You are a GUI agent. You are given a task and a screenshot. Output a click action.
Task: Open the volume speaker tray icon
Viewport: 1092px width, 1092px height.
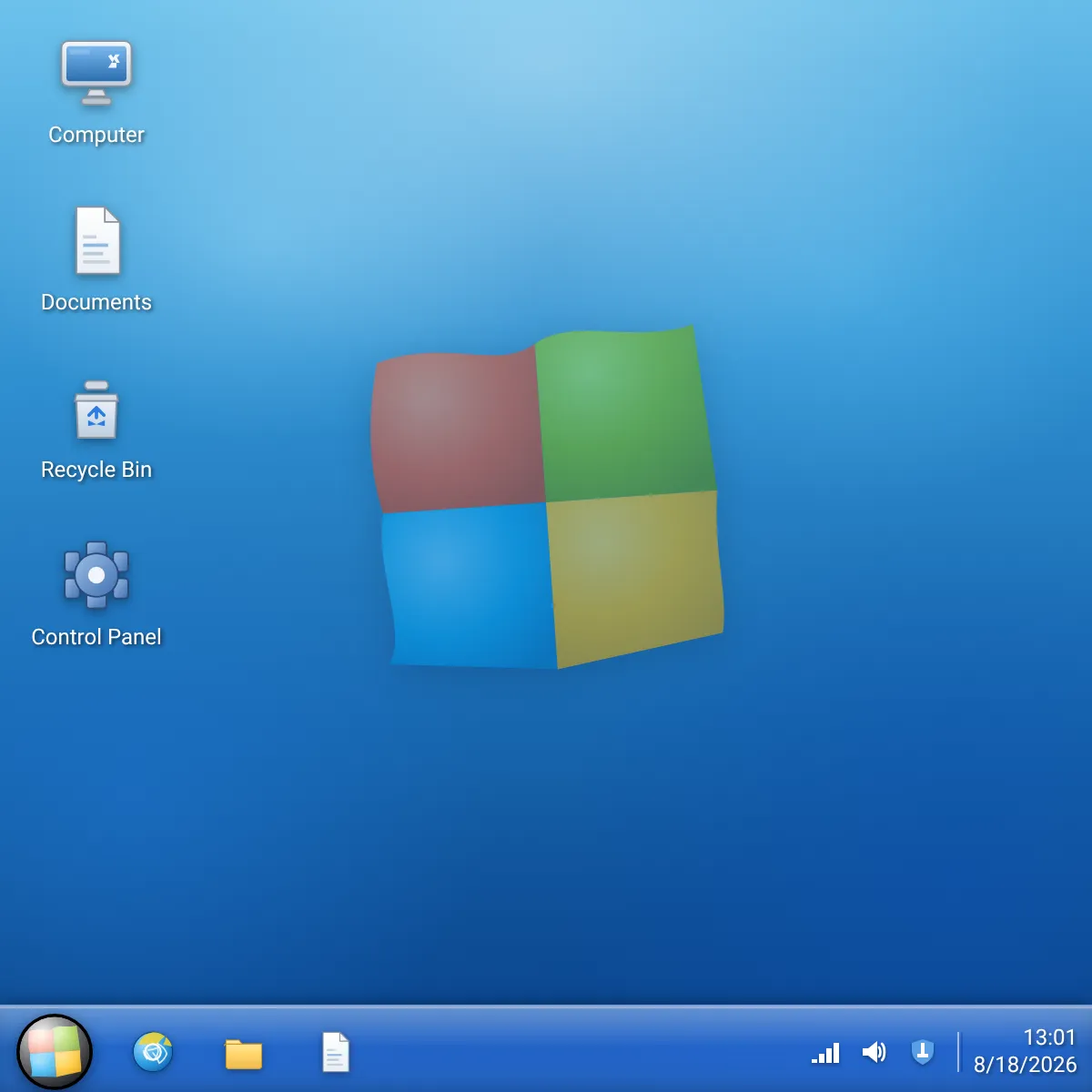[874, 1053]
